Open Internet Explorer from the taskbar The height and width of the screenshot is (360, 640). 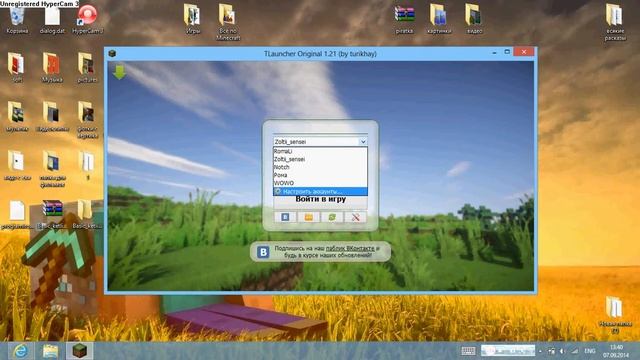[20, 351]
